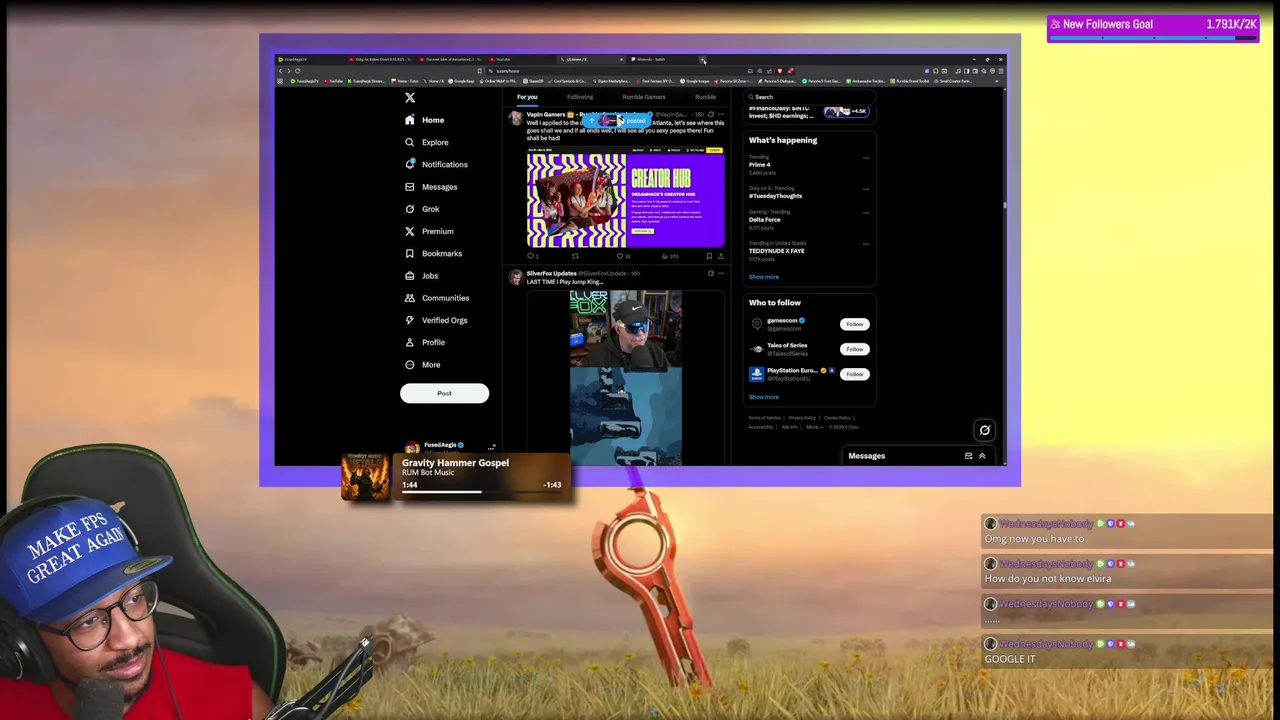
Task: Click the browser reload button
Action: point(297,71)
